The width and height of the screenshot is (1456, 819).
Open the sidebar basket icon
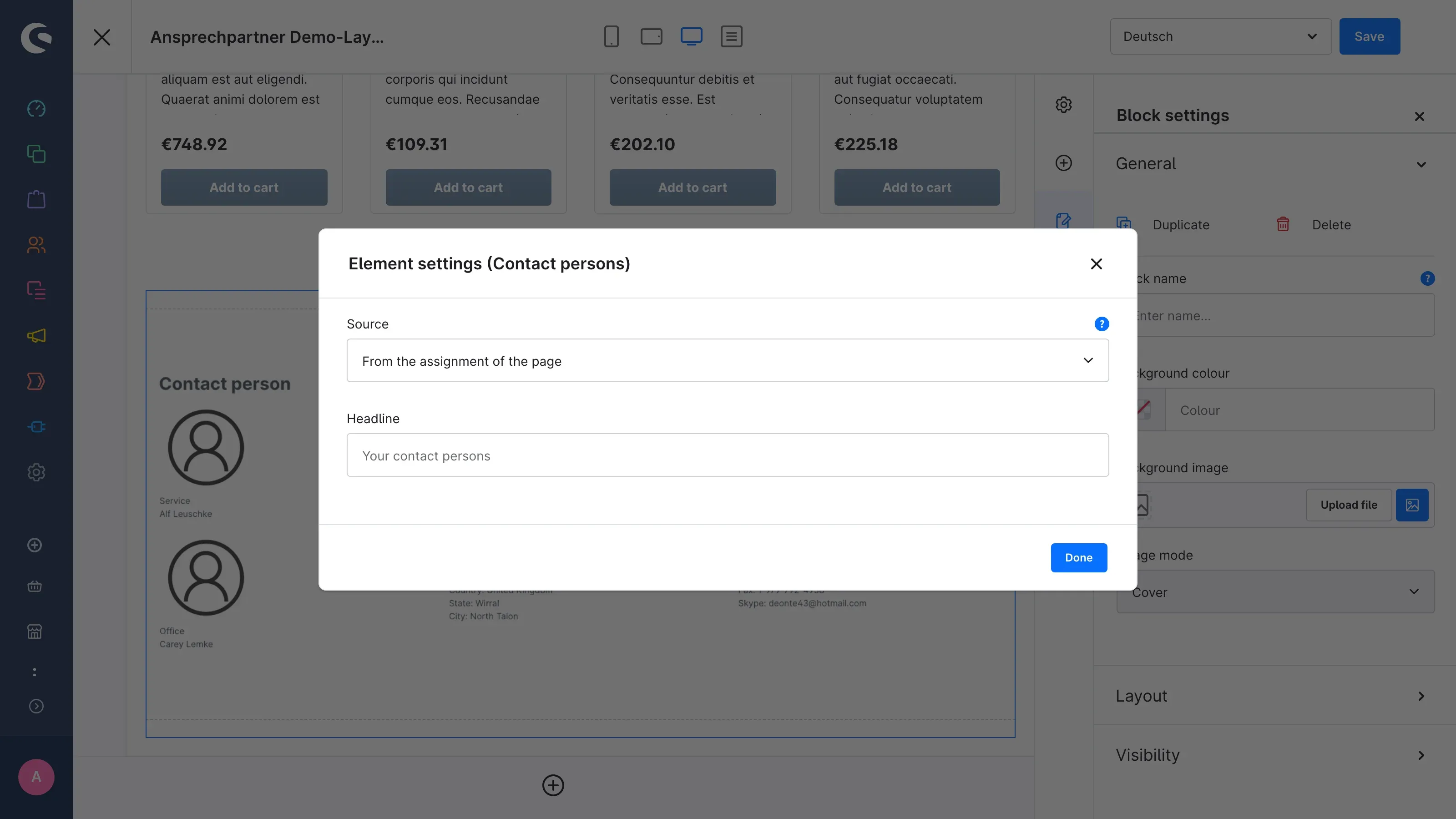(x=35, y=586)
